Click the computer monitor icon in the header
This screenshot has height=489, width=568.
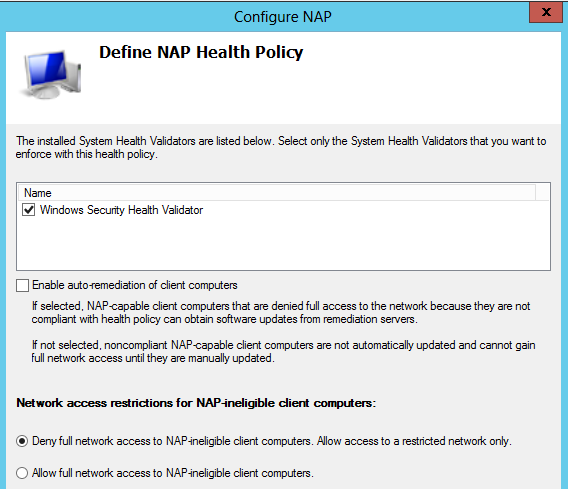click(x=51, y=74)
